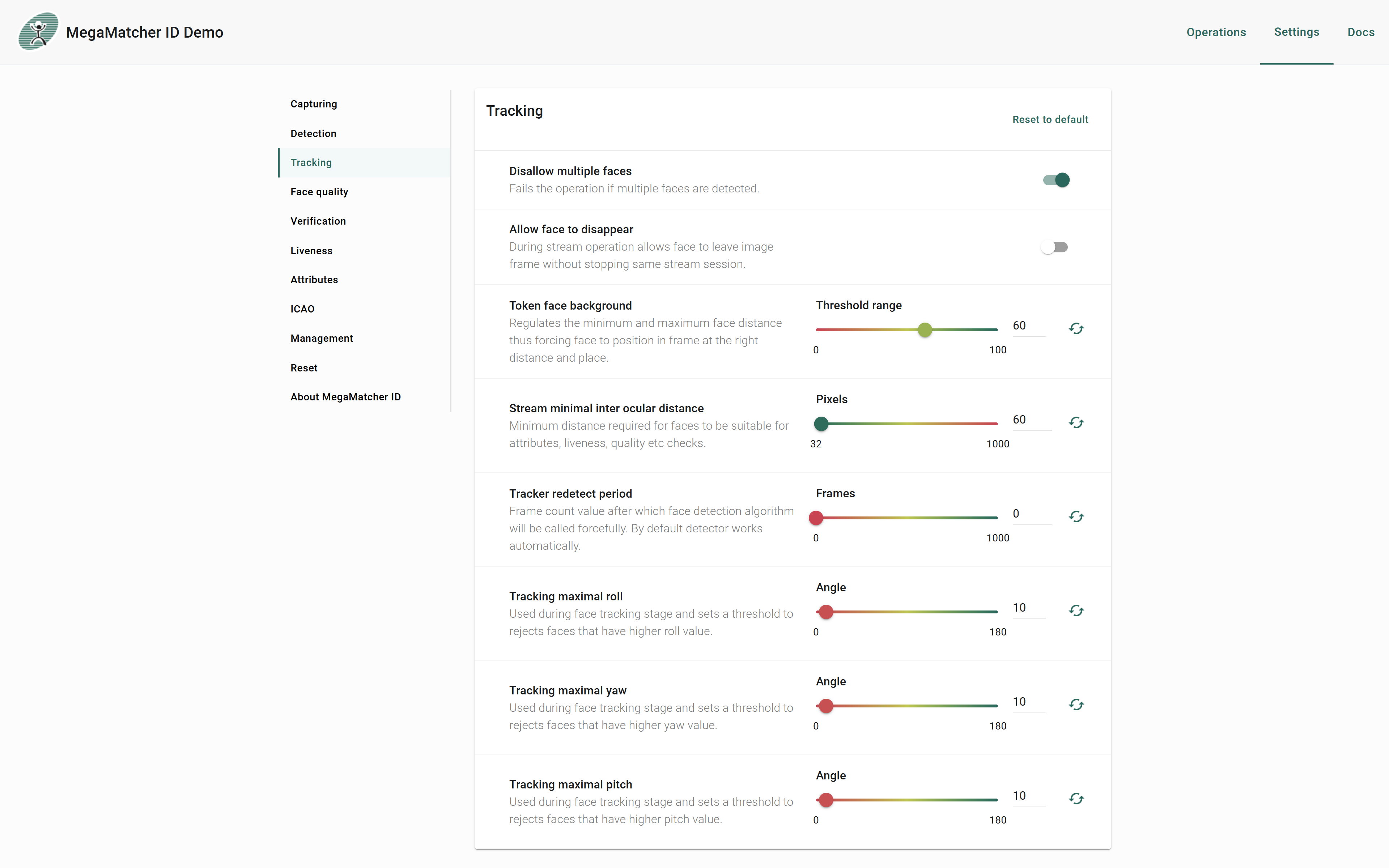The height and width of the screenshot is (868, 1389).
Task: Click the Pixels slider label
Action: click(832, 400)
